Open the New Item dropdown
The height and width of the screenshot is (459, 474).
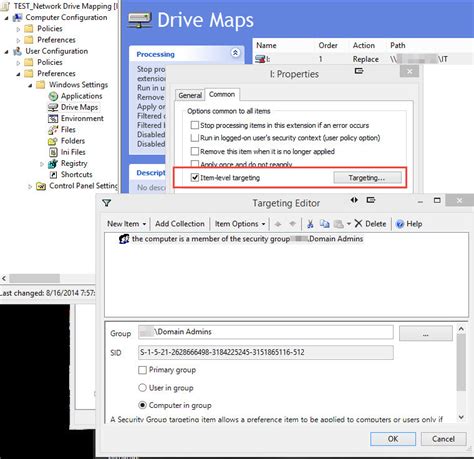click(127, 224)
